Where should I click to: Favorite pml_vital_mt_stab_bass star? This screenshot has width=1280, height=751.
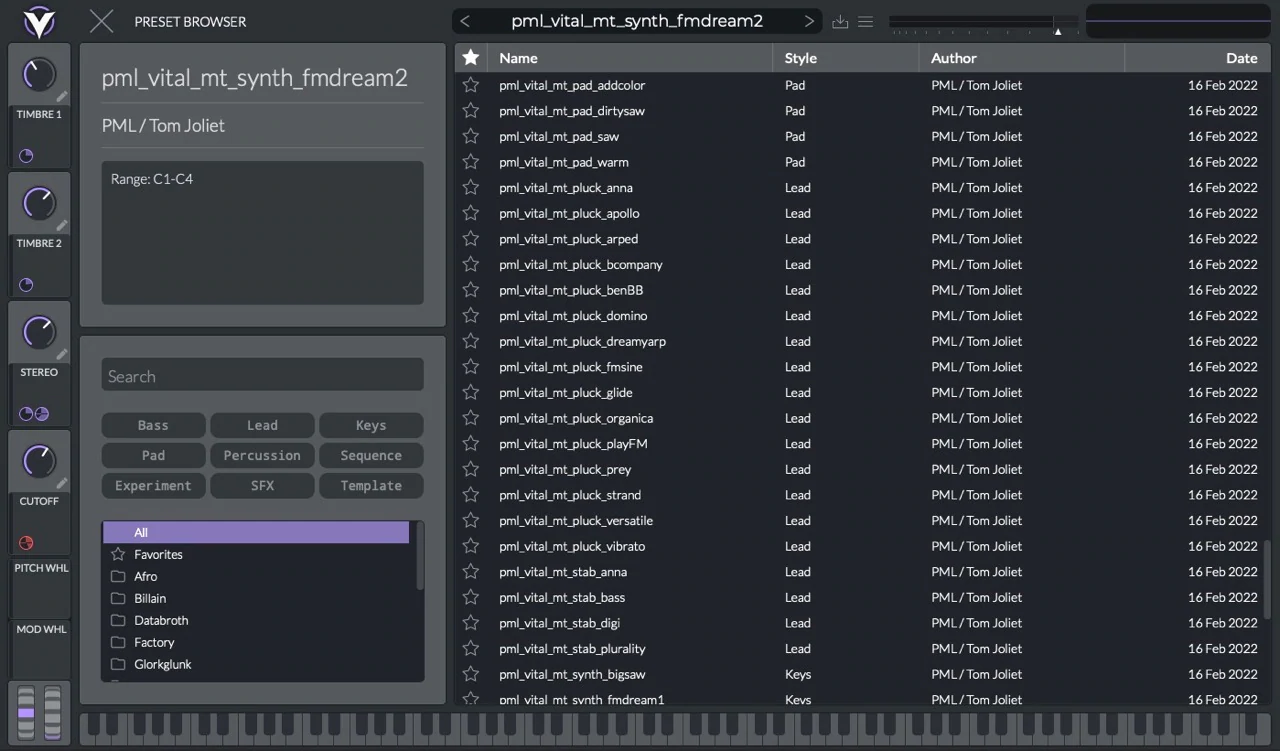[470, 597]
